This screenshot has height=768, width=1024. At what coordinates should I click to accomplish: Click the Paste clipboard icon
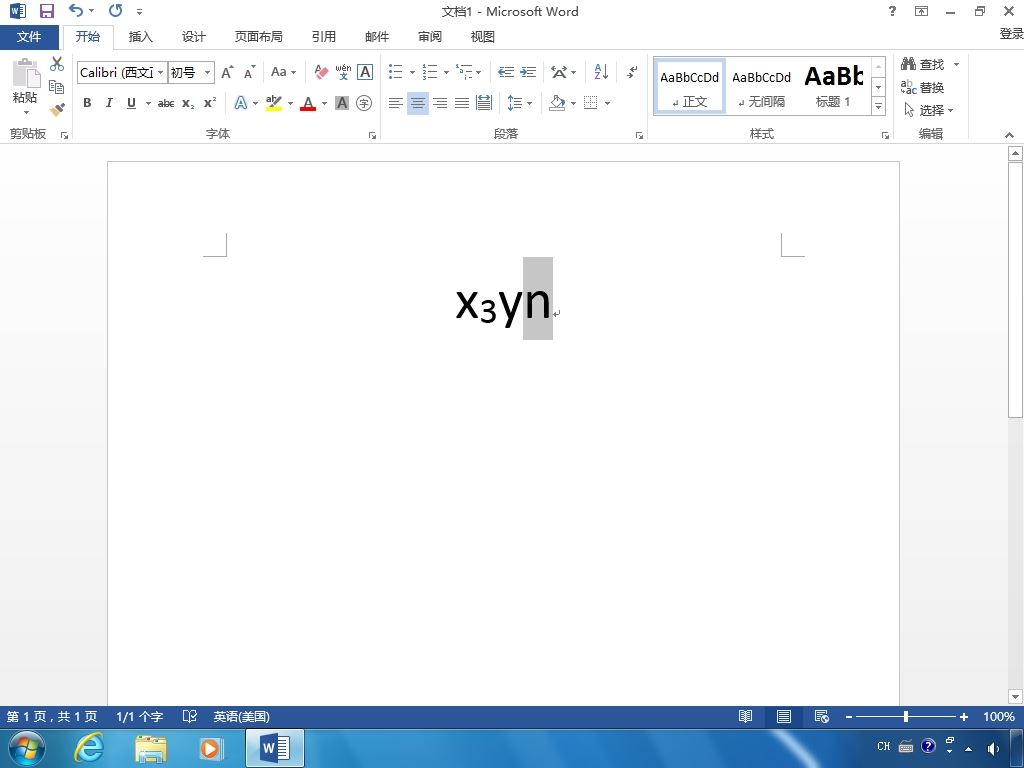click(x=25, y=73)
